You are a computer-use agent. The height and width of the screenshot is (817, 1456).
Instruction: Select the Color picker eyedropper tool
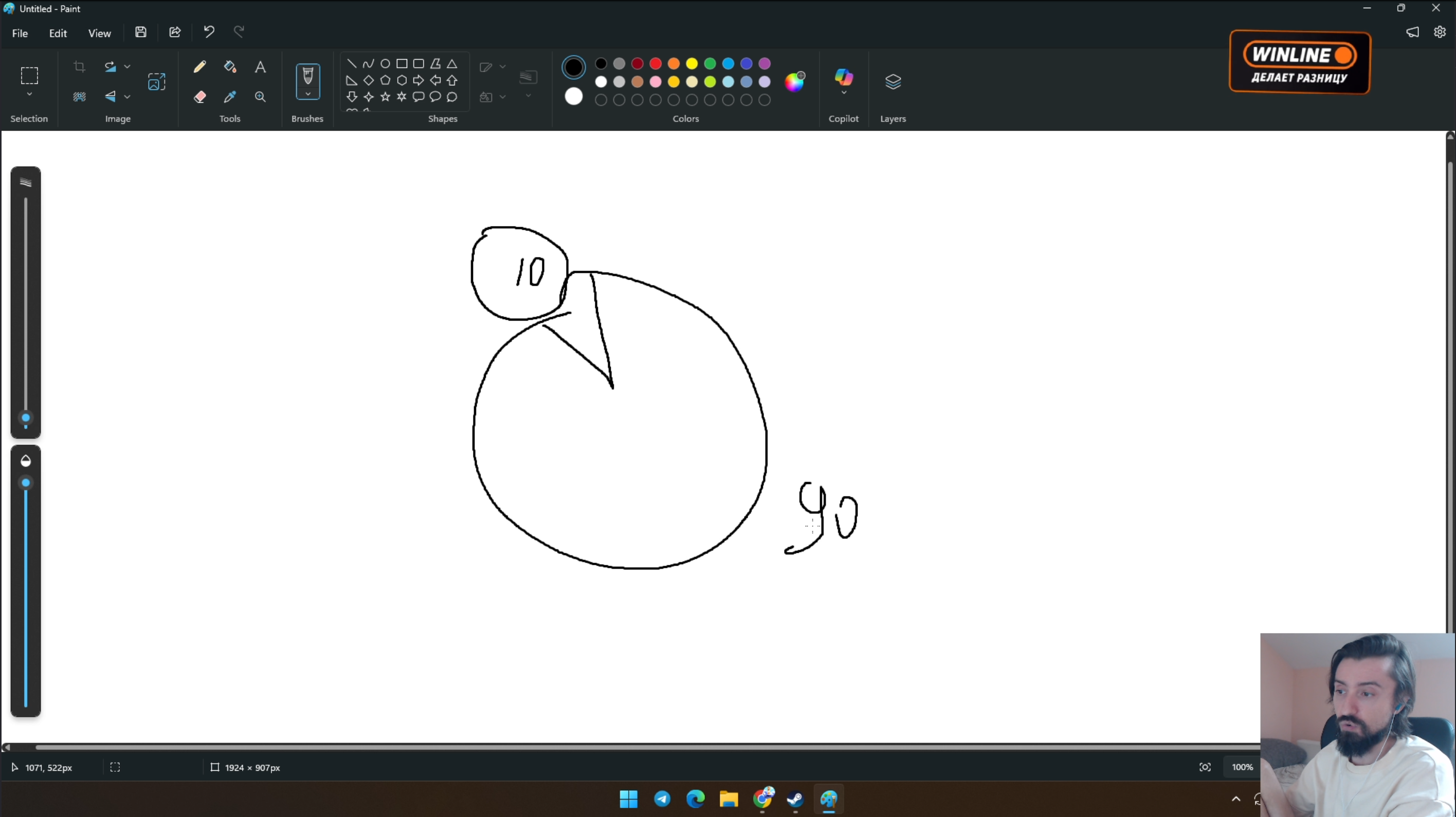pyautogui.click(x=229, y=97)
